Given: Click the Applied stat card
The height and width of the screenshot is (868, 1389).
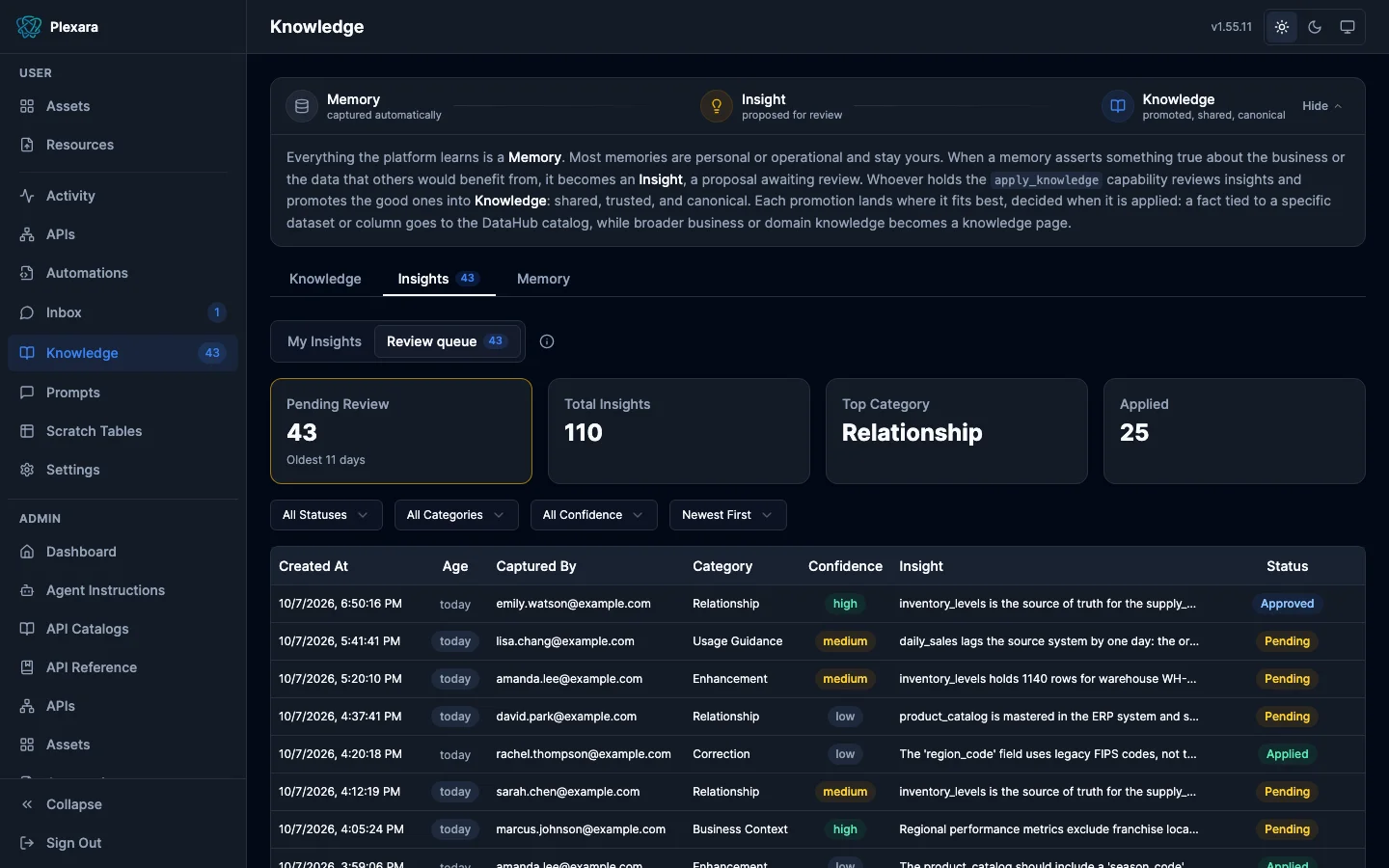Looking at the screenshot, I should click(1235, 431).
